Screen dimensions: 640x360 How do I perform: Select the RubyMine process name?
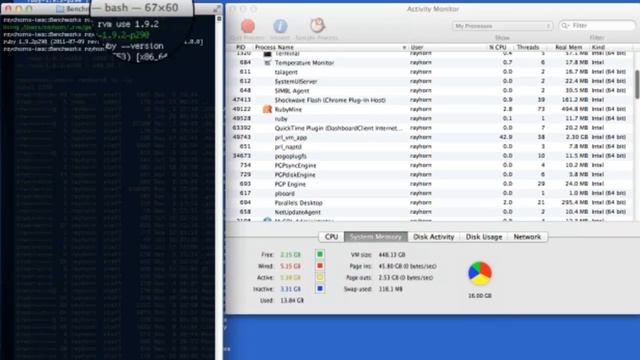click(x=288, y=109)
